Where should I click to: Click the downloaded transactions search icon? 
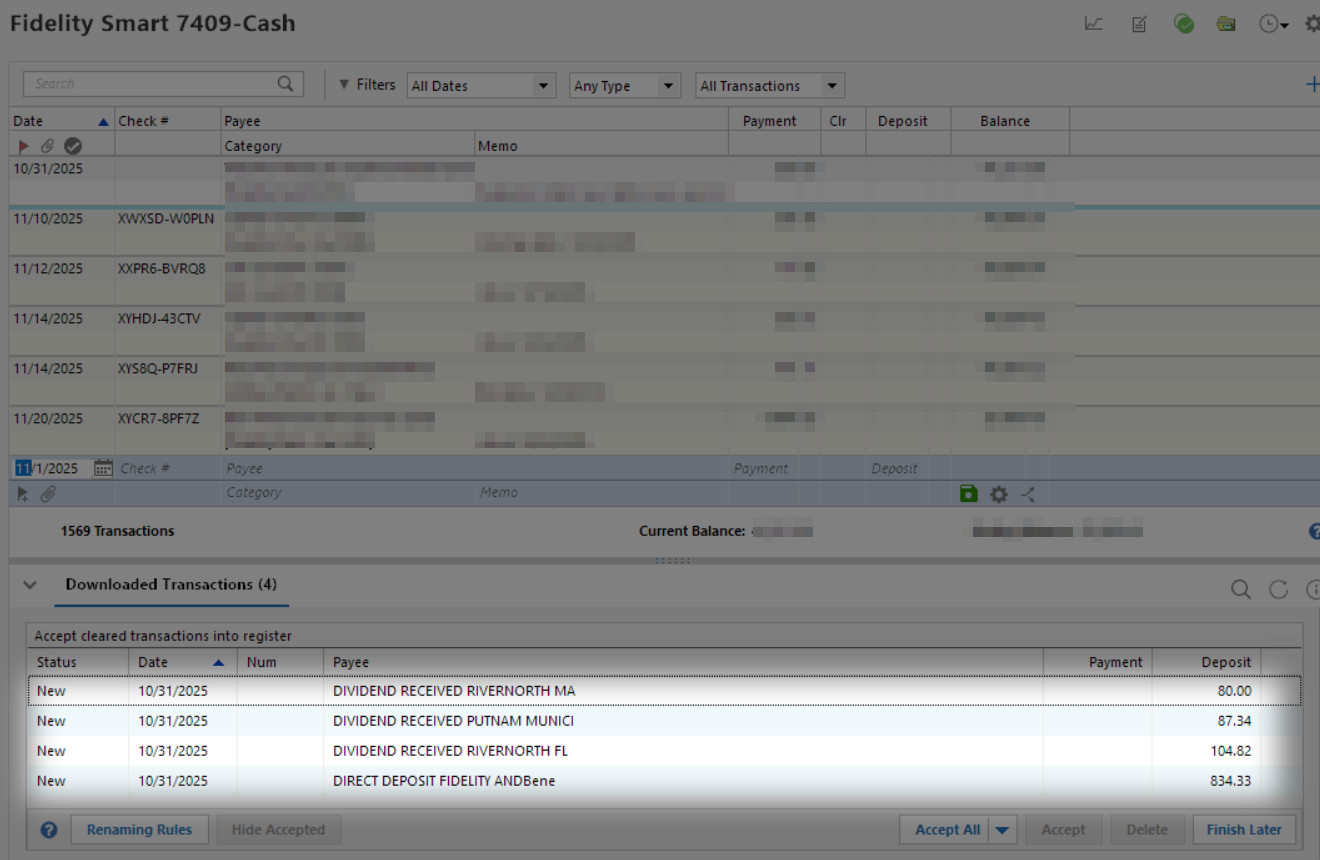tap(1241, 589)
